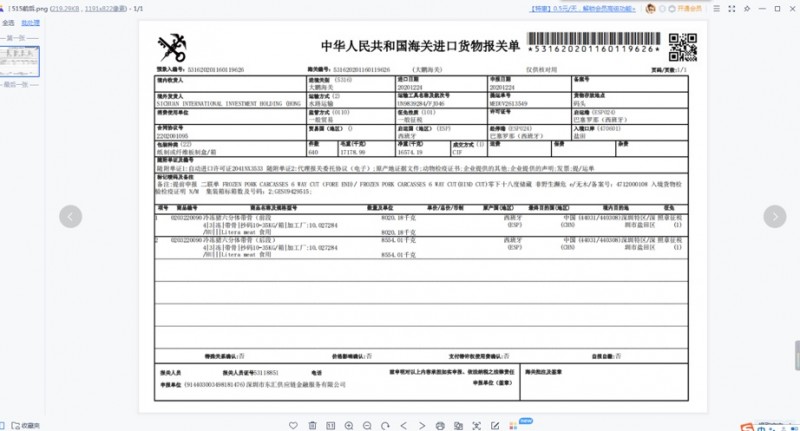Click the text recognition scan icon
The width and height of the screenshot is (800, 431).
[477, 425]
